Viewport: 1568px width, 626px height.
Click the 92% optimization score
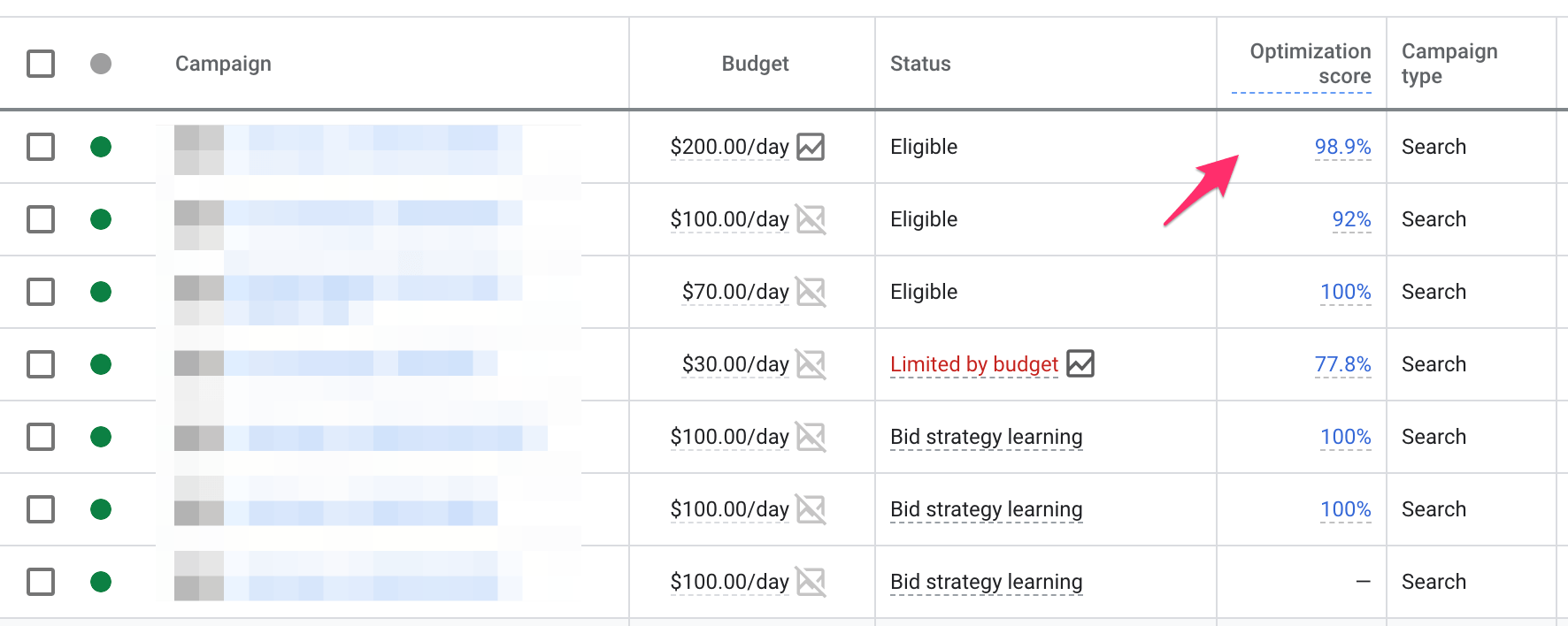[x=1351, y=219]
